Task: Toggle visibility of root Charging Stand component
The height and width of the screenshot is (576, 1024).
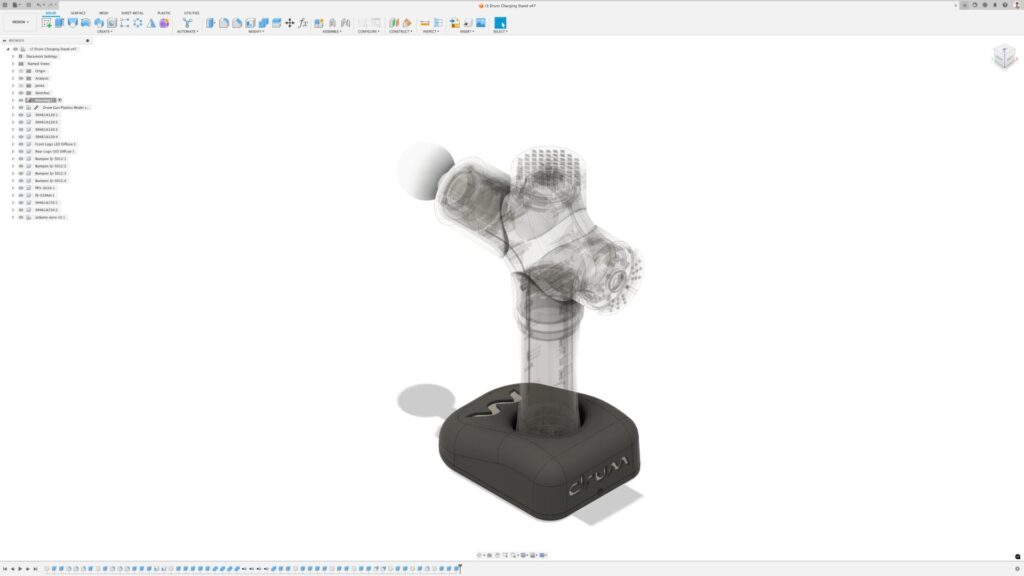Action: click(16, 49)
